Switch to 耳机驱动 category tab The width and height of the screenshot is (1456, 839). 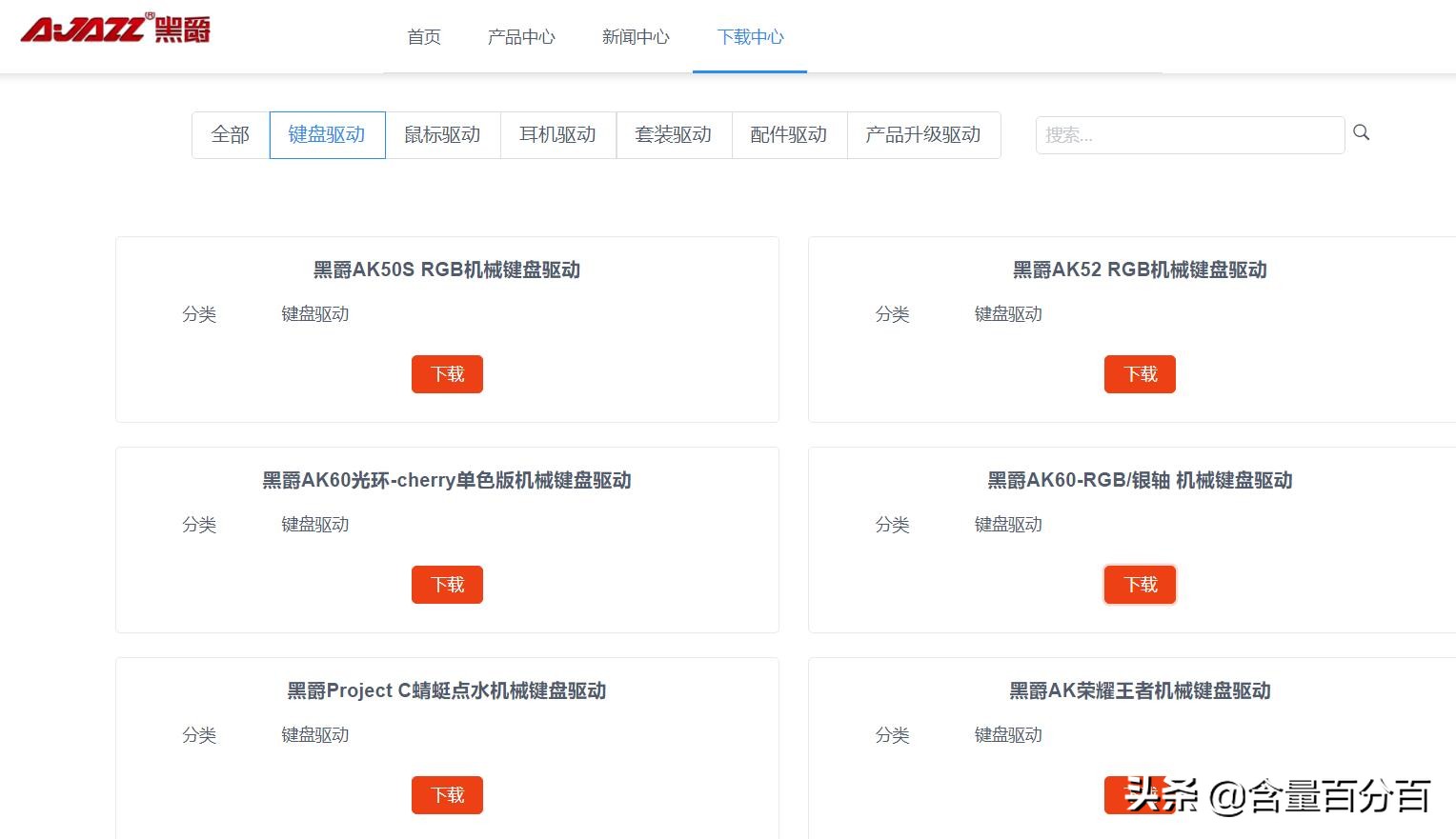557,135
